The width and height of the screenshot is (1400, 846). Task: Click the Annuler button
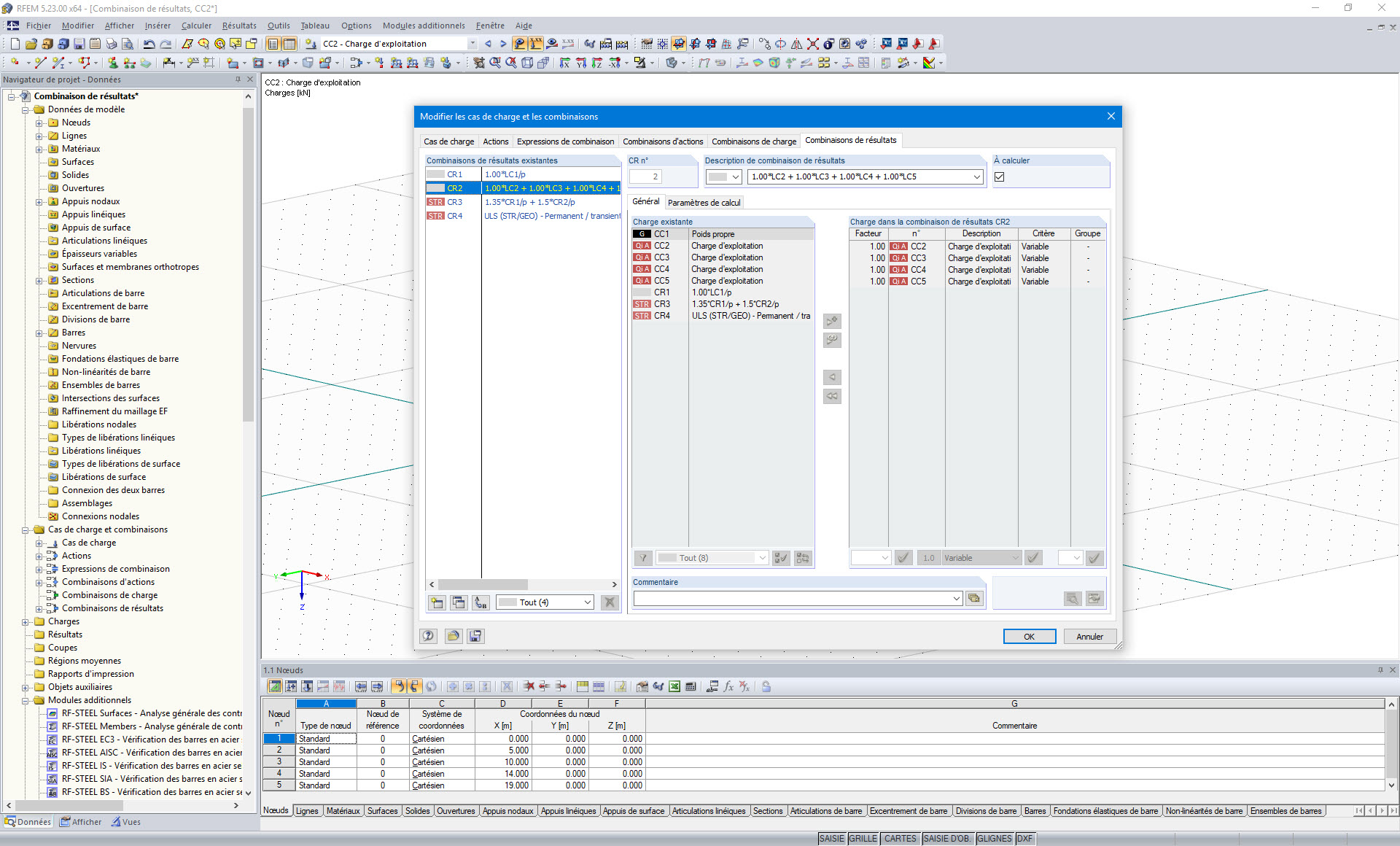(1089, 637)
